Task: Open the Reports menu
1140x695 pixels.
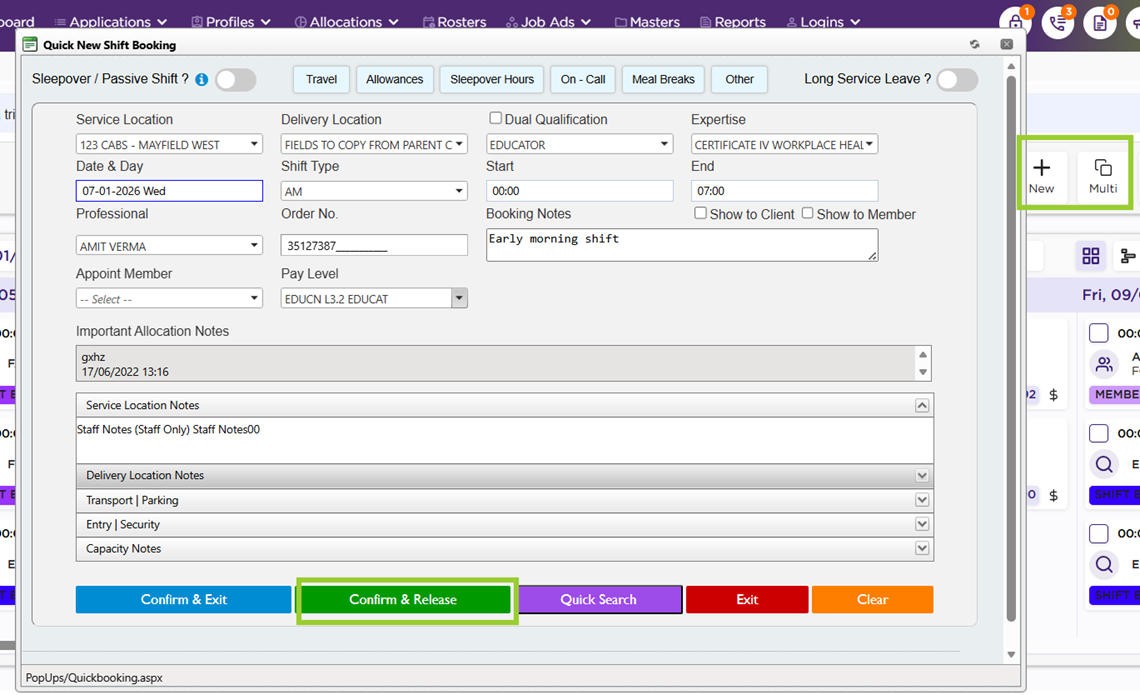Action: (x=734, y=22)
